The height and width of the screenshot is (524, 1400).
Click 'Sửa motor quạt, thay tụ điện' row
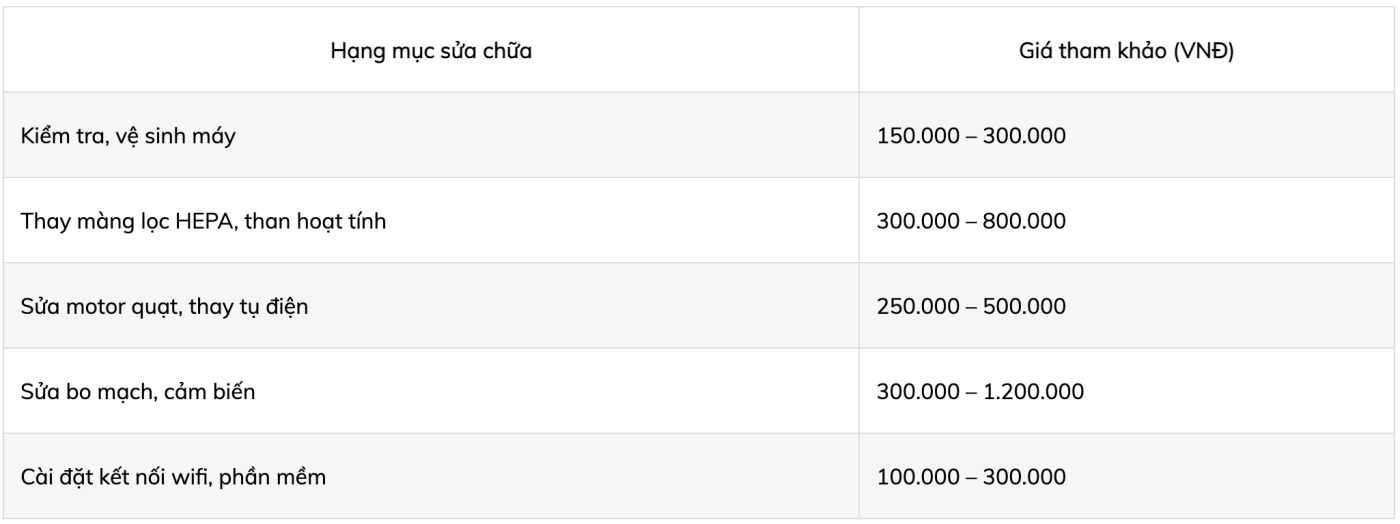[698, 305]
